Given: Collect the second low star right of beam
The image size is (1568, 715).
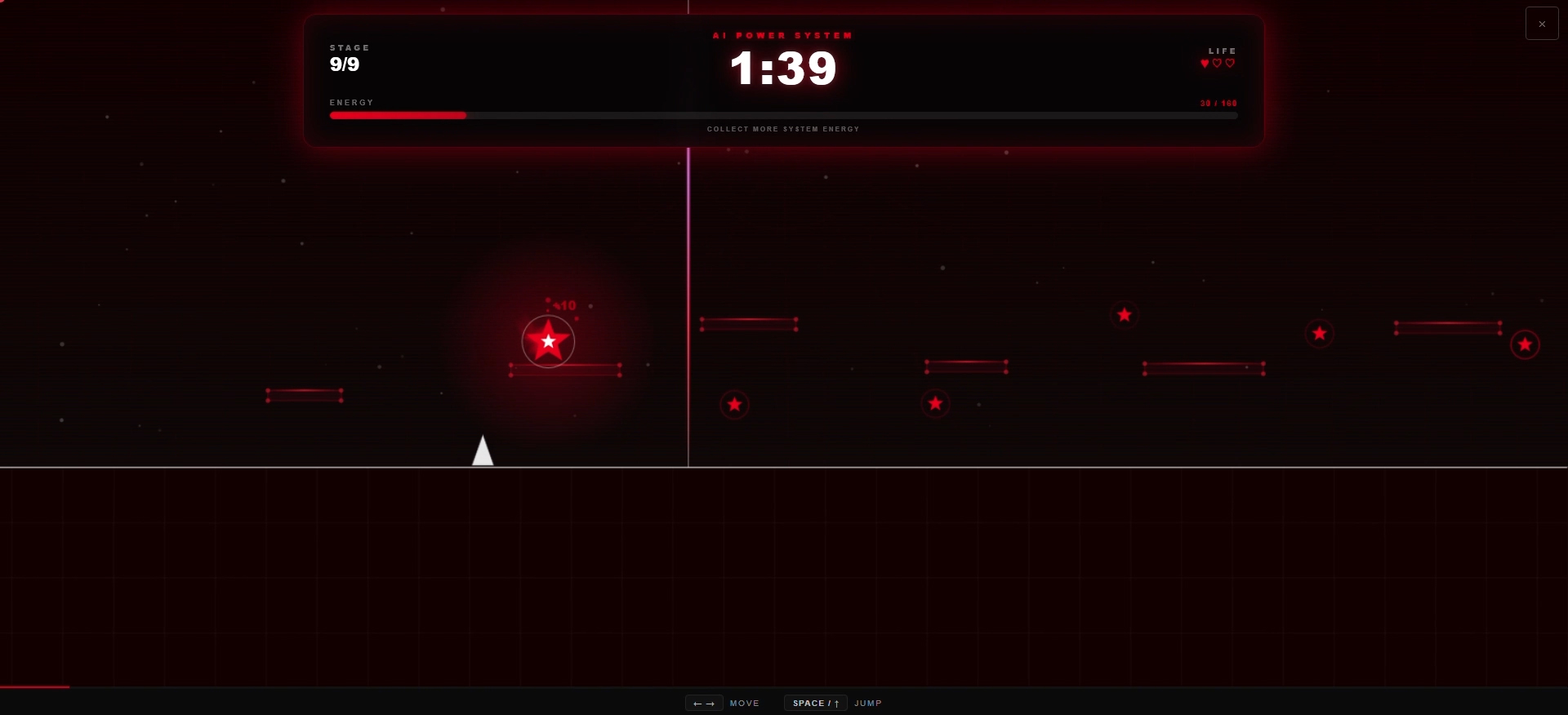Looking at the screenshot, I should (x=935, y=403).
